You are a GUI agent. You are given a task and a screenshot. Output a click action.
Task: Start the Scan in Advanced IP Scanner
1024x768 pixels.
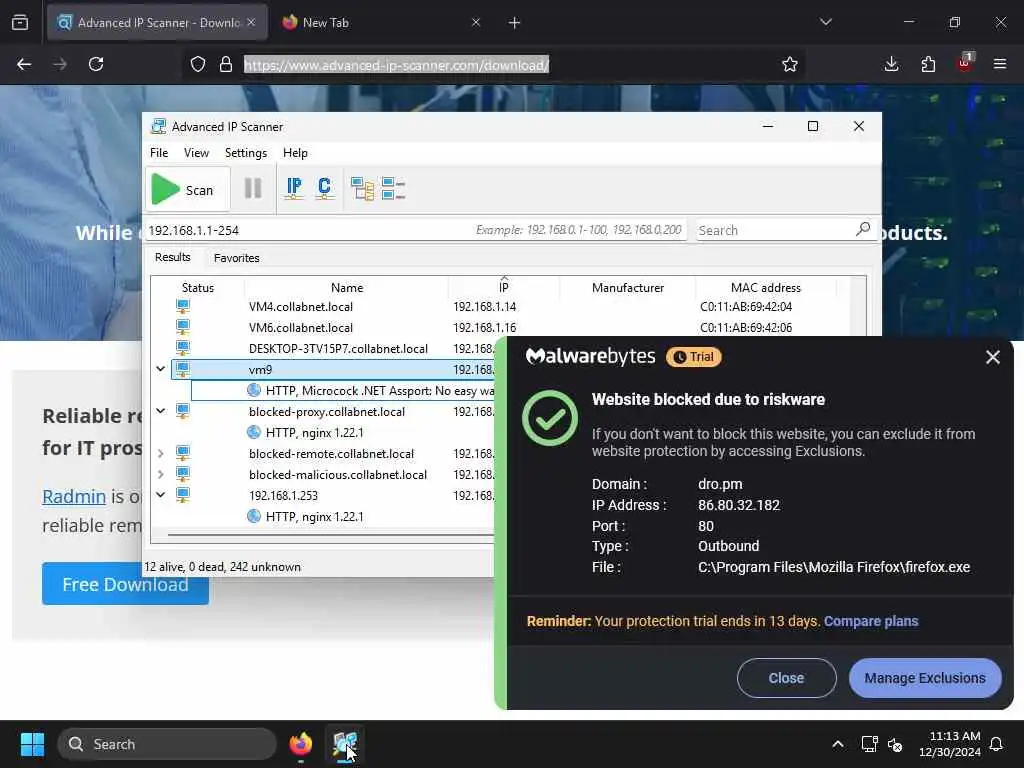click(187, 189)
